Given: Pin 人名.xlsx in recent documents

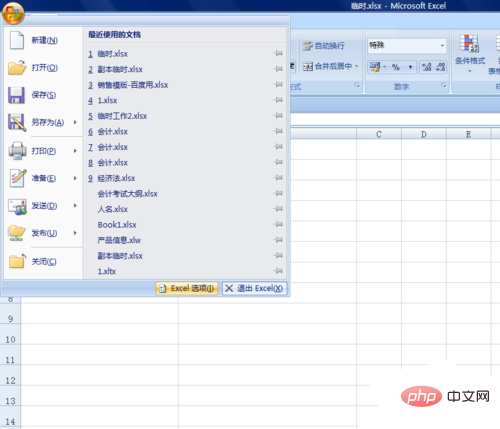Looking at the screenshot, I should point(278,209).
